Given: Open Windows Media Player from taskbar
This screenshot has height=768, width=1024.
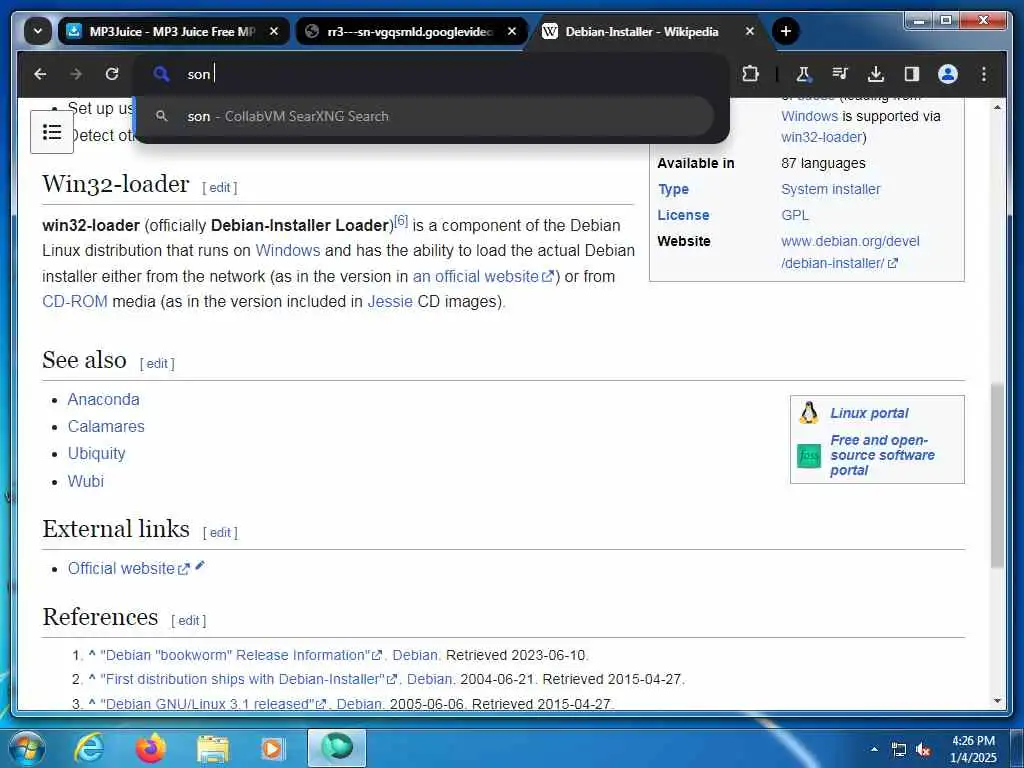Looking at the screenshot, I should (x=272, y=748).
